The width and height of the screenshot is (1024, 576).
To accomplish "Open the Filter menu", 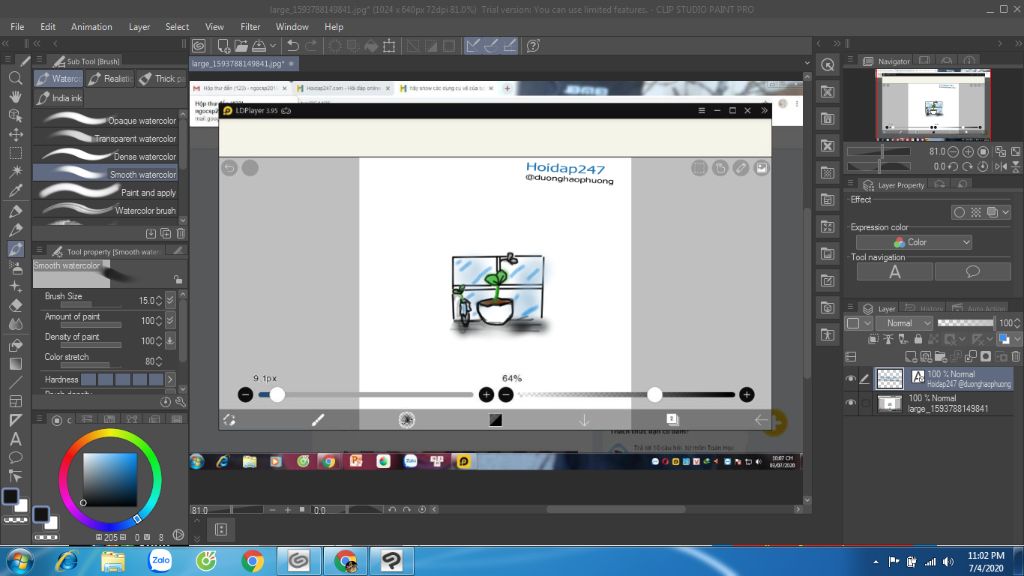I will pos(250,27).
